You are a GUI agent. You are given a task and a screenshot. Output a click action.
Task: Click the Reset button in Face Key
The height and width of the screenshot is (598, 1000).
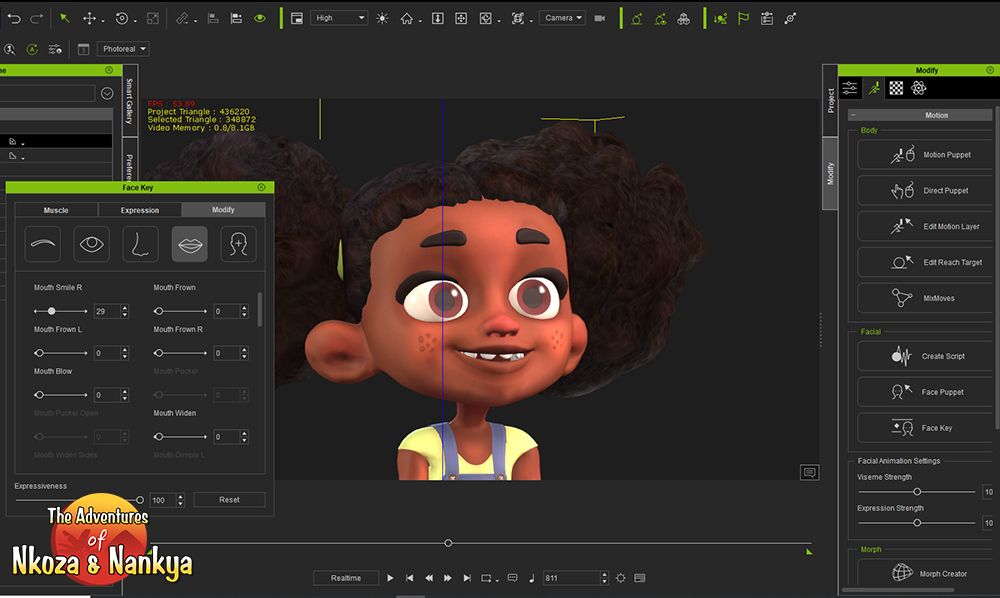tap(229, 500)
